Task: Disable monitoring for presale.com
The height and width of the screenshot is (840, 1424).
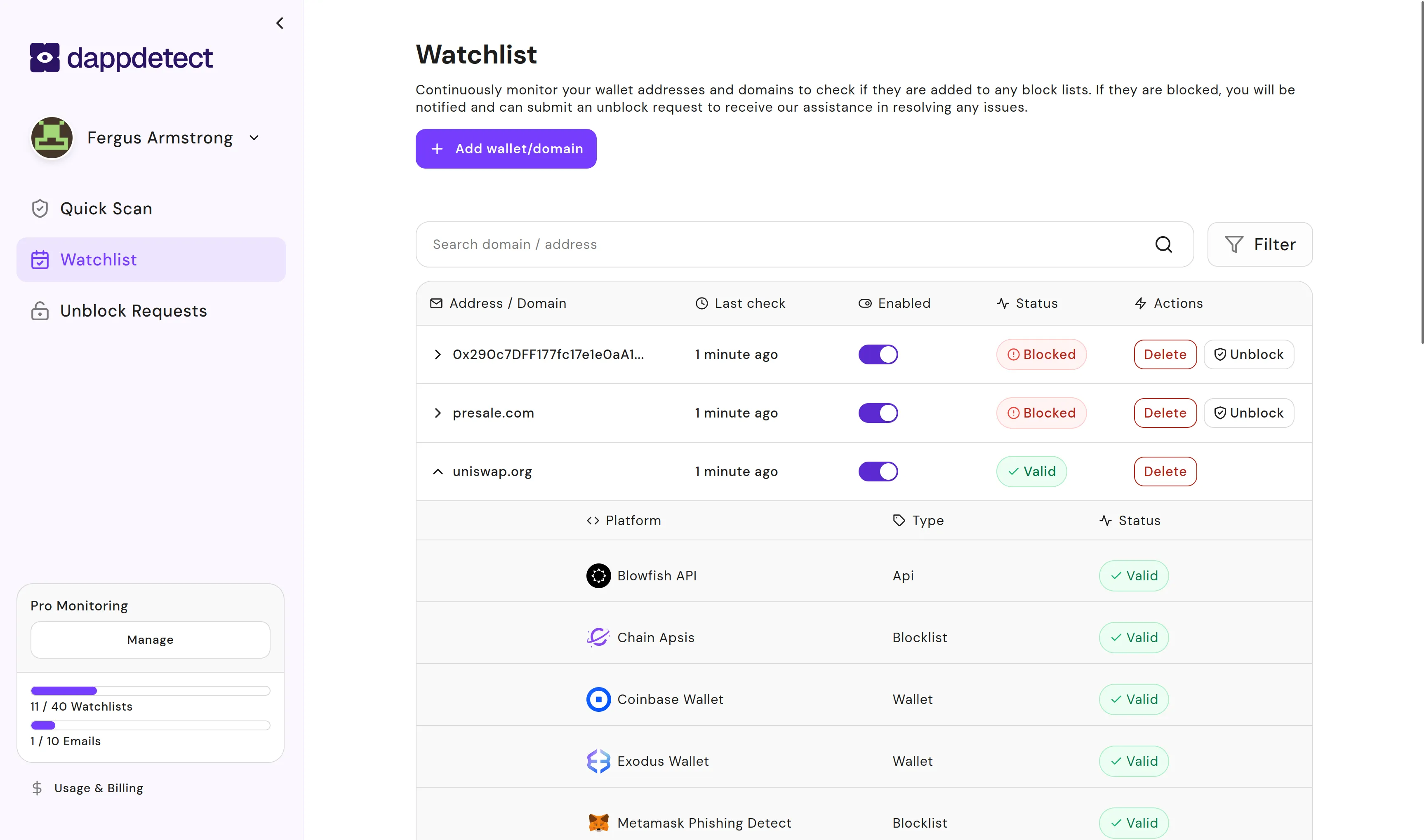Action: coord(878,413)
